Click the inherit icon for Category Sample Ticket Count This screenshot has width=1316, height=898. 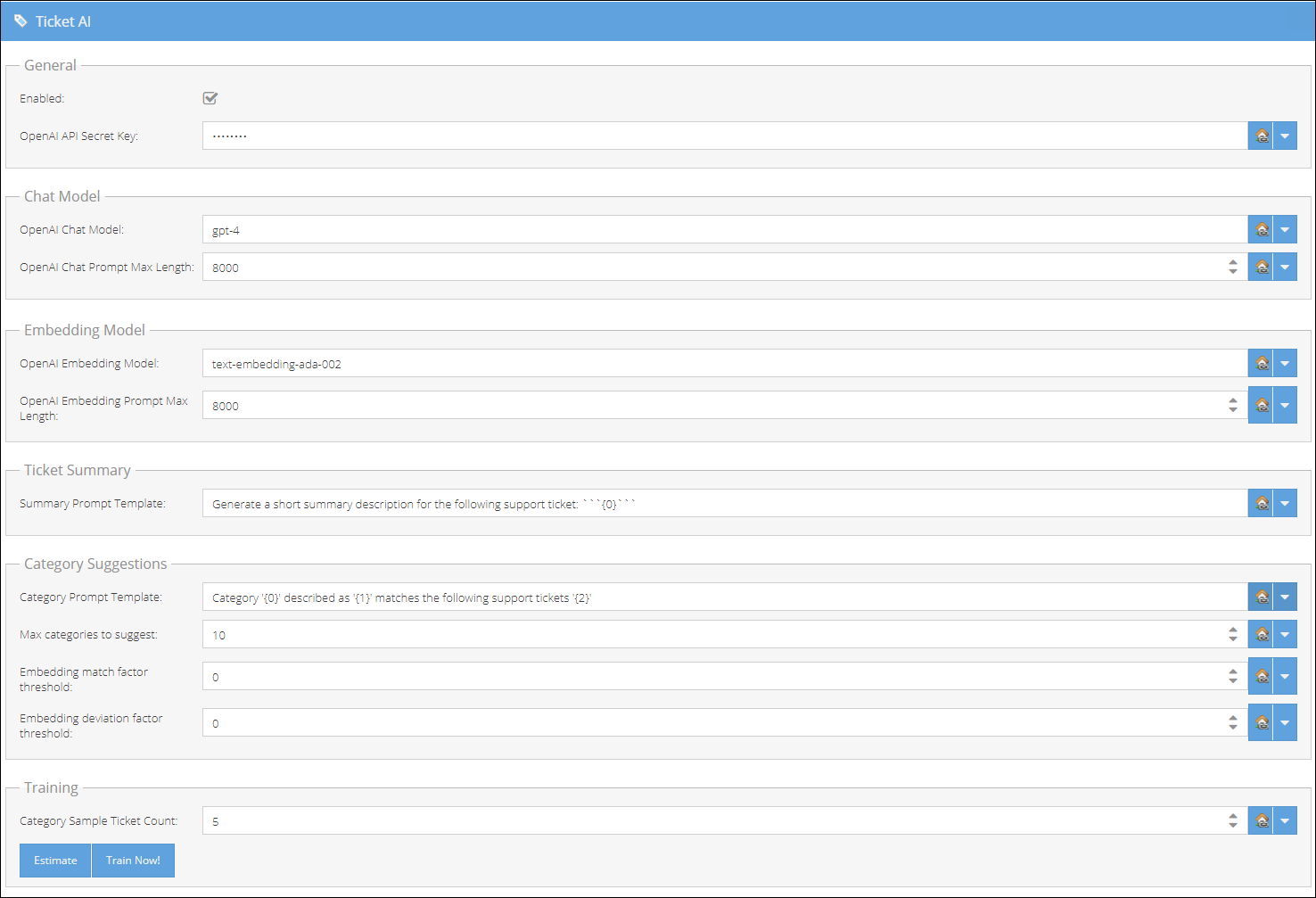(x=1261, y=820)
